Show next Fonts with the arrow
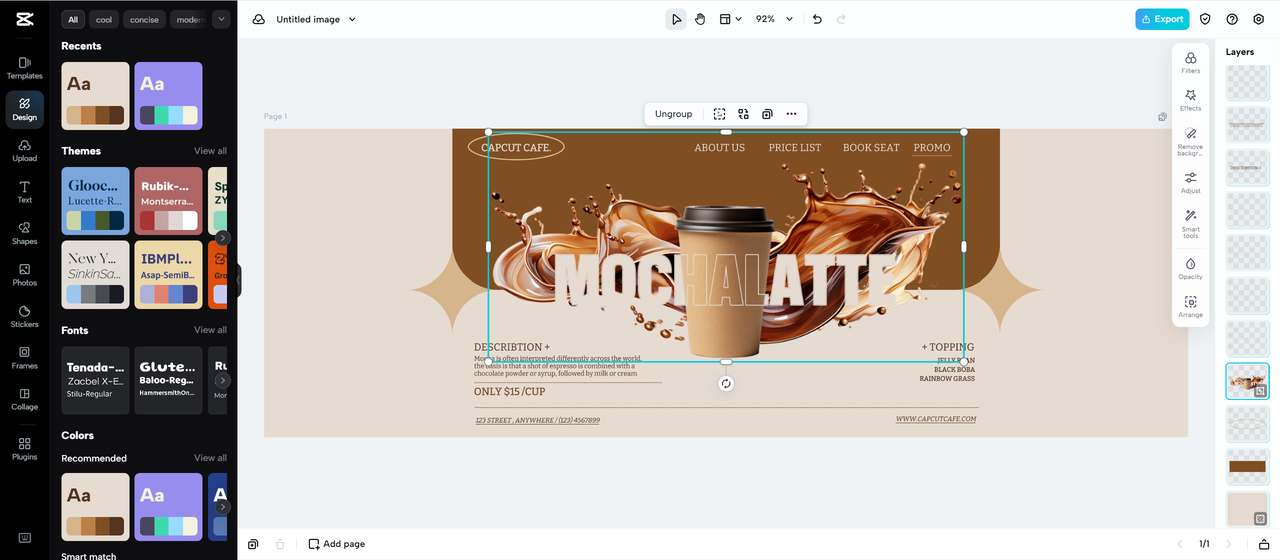 coord(222,381)
